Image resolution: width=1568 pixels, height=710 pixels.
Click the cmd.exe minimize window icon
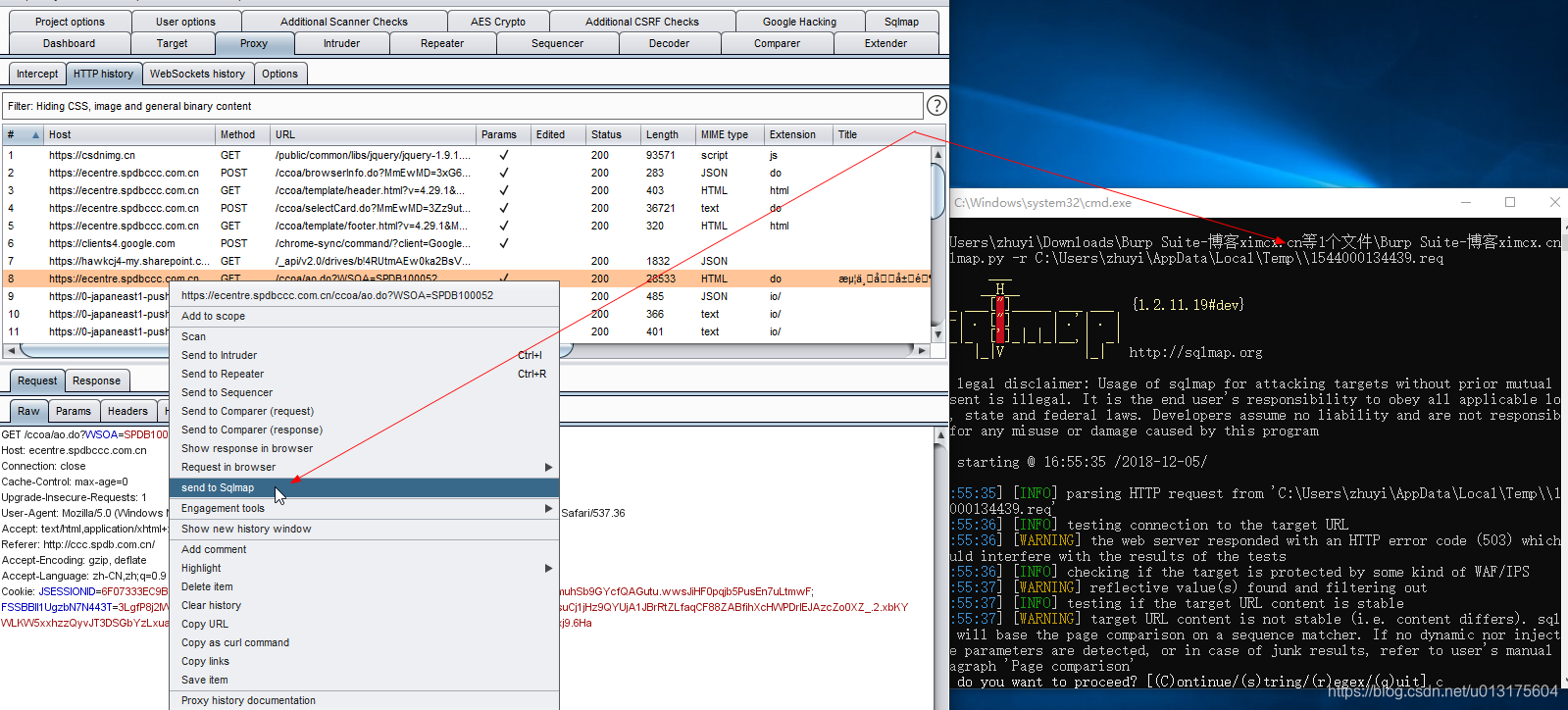tap(1466, 202)
